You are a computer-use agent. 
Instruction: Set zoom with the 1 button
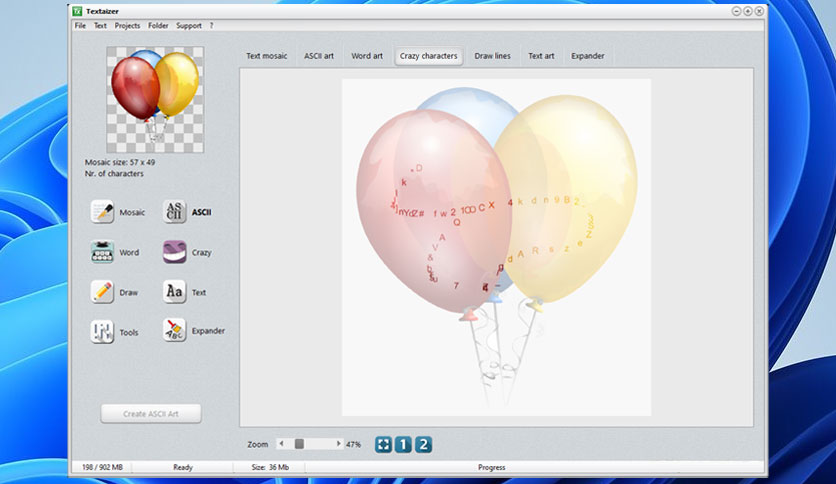pyautogui.click(x=404, y=444)
